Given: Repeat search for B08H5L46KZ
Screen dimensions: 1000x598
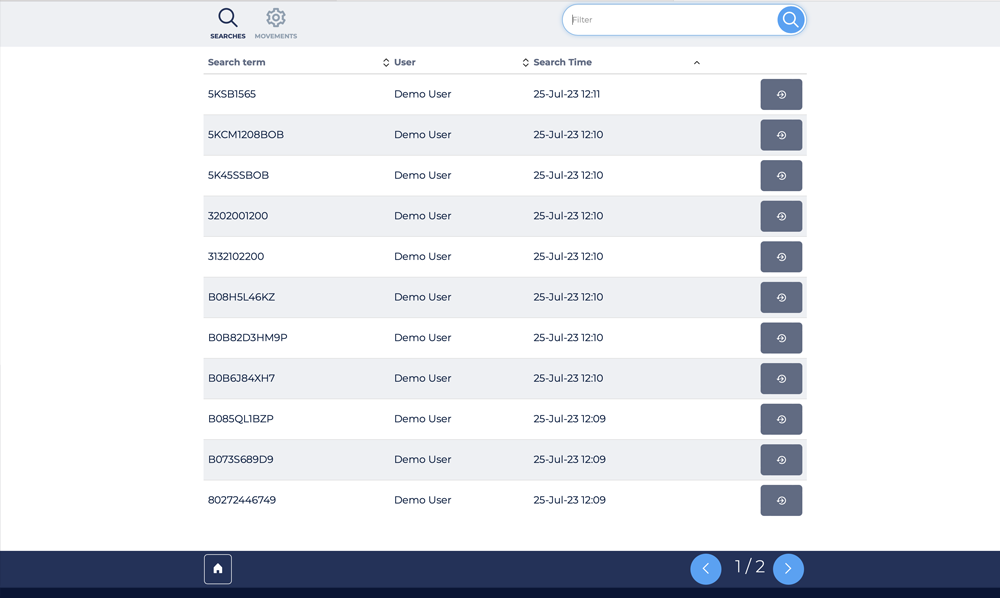Looking at the screenshot, I should (x=781, y=298).
